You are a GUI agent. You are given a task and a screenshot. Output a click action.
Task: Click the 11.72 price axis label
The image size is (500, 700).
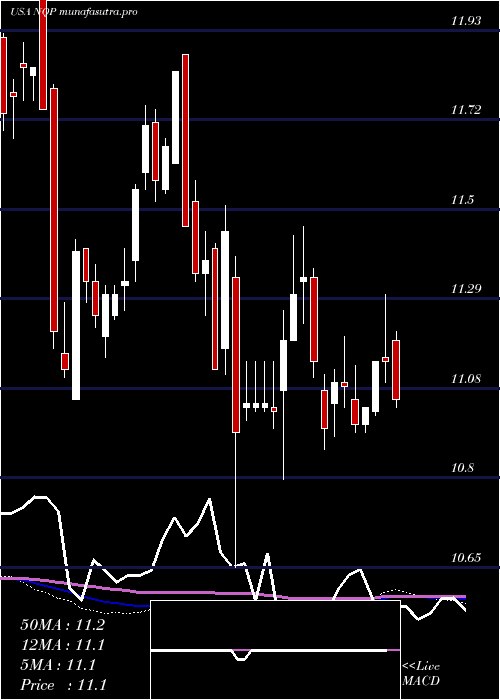466,109
